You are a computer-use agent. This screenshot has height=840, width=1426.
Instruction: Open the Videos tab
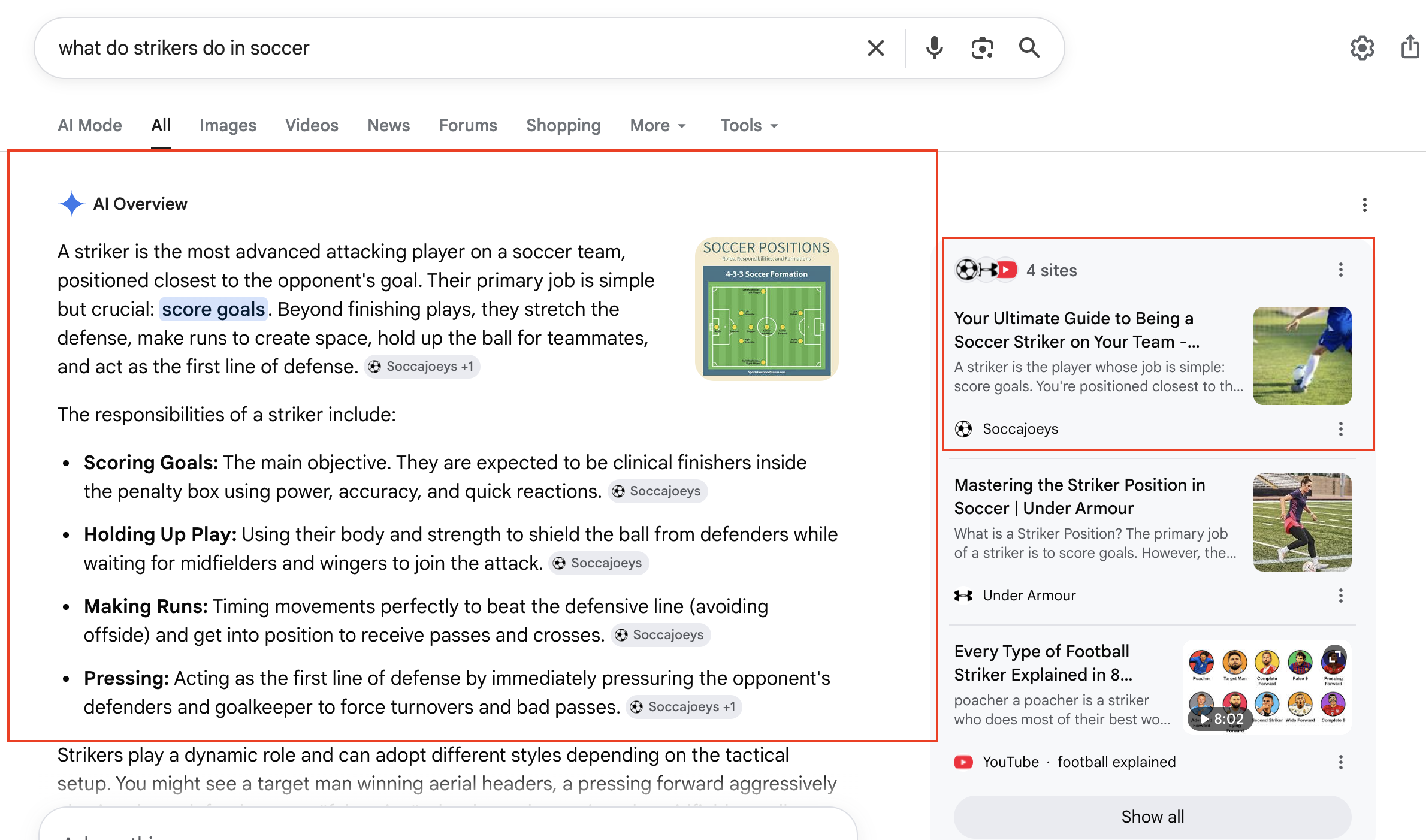(312, 125)
